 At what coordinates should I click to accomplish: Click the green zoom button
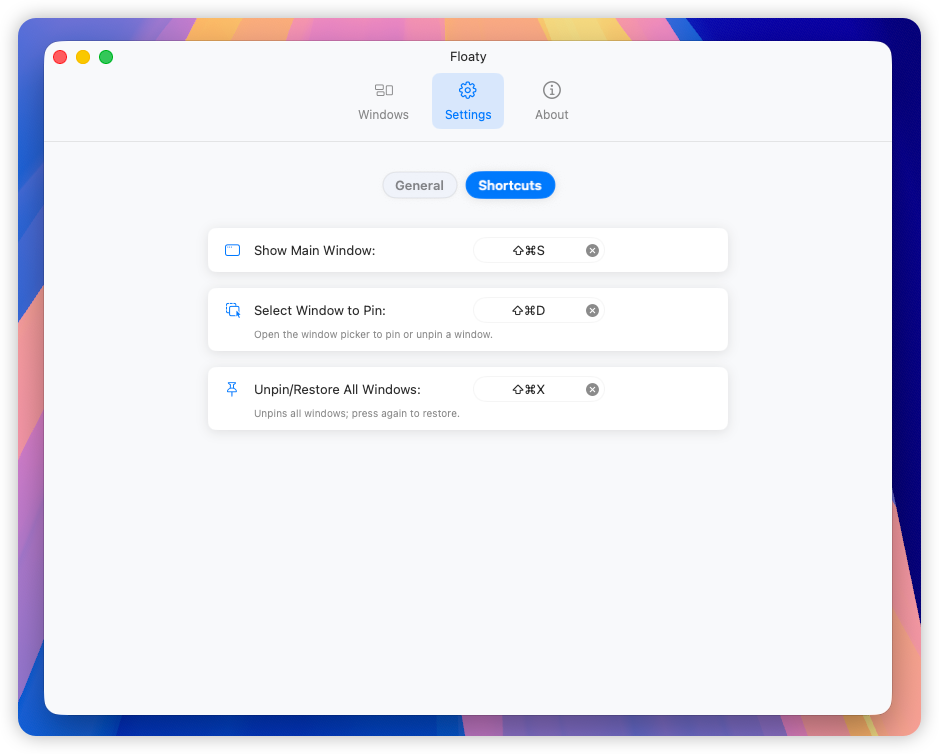tap(106, 57)
